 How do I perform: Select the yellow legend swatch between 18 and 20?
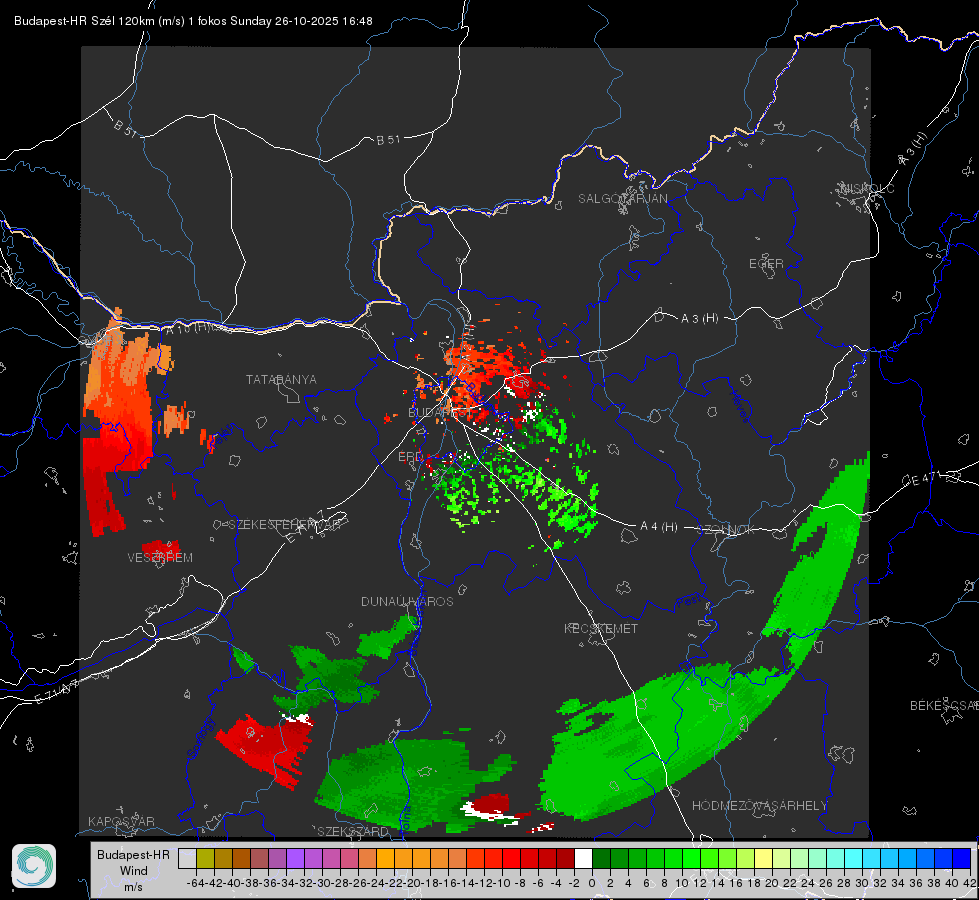click(763, 859)
